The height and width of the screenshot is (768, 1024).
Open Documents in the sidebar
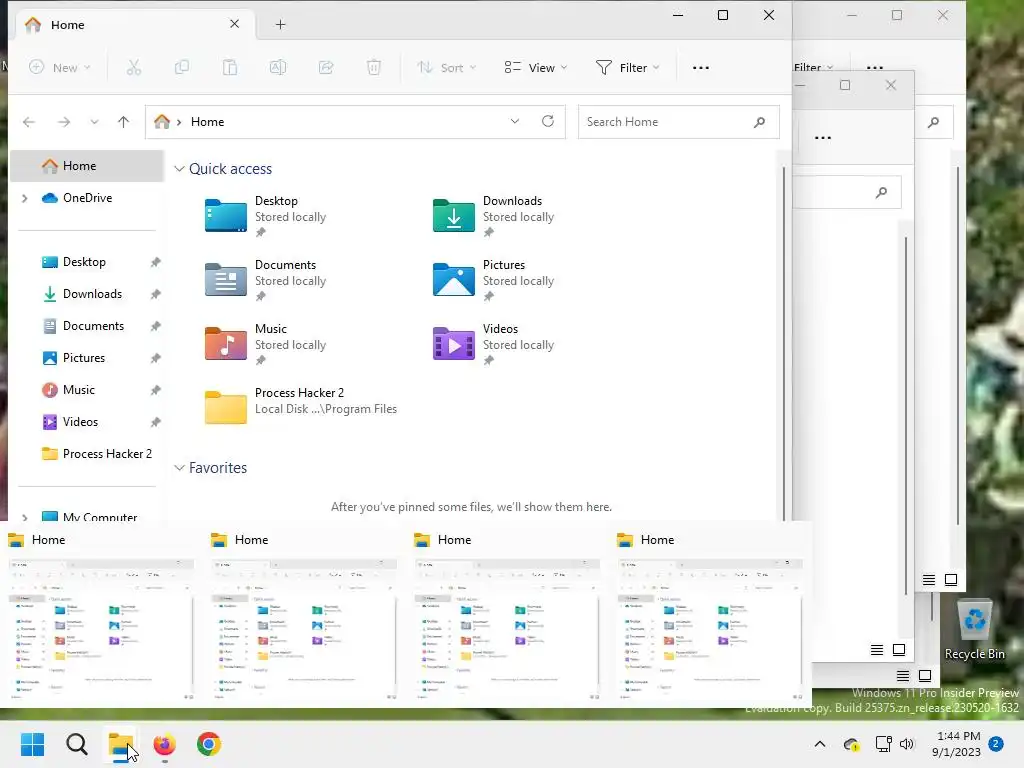tap(93, 326)
